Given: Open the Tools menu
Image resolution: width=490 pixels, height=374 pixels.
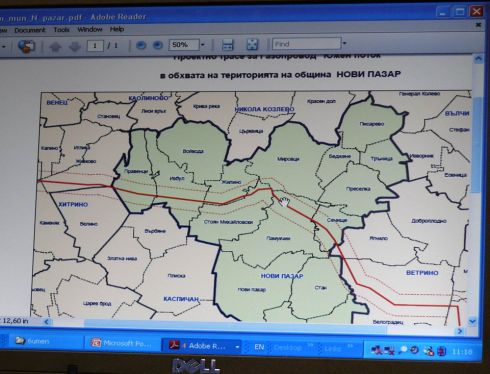Looking at the screenshot, I should click(62, 30).
